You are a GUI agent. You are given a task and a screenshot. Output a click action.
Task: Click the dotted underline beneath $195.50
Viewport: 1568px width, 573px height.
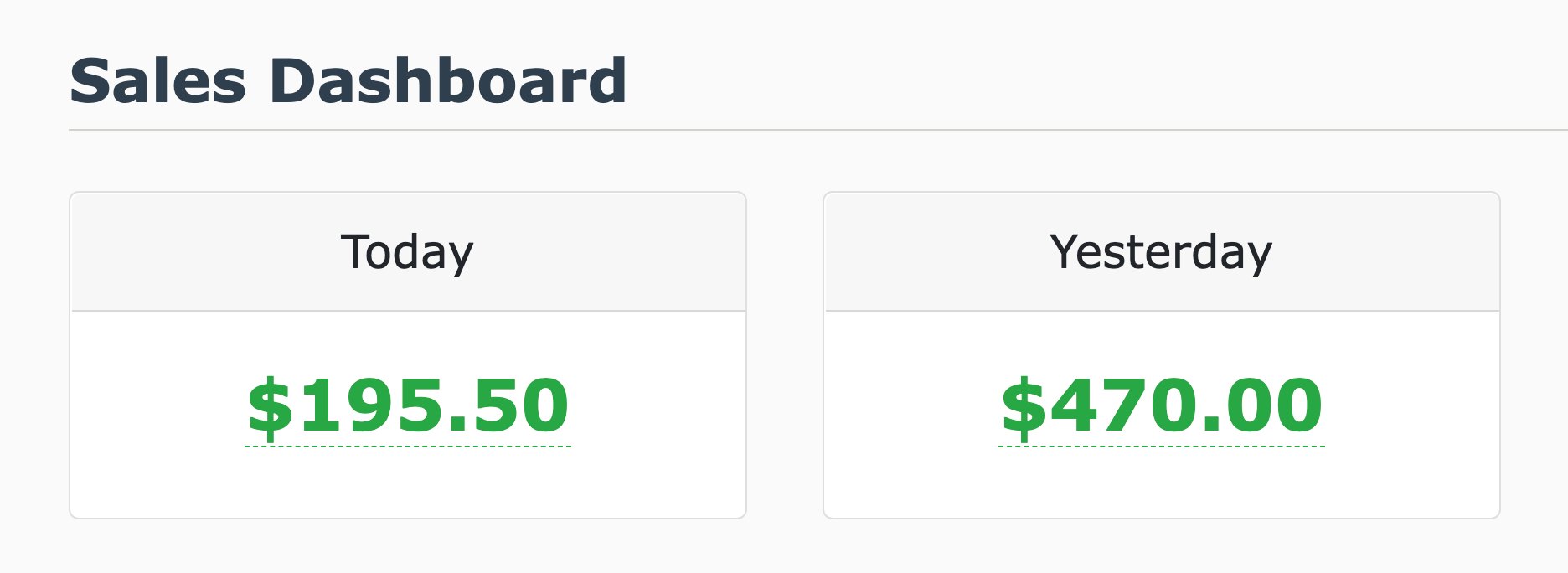(x=408, y=447)
